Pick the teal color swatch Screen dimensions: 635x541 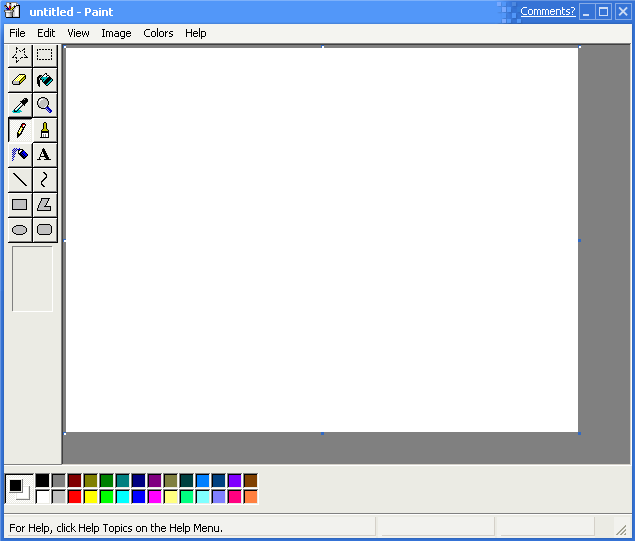pyautogui.click(x=122, y=481)
